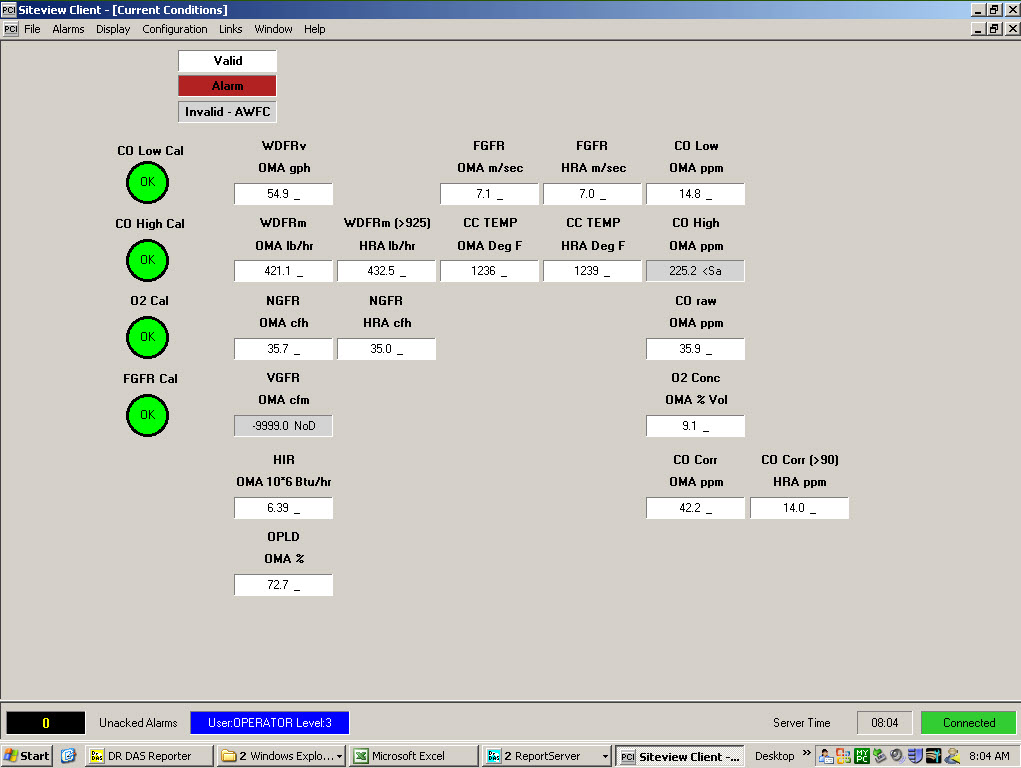Click the PCI icon in the title bar
Viewport: 1021px width, 768px height.
(x=9, y=9)
